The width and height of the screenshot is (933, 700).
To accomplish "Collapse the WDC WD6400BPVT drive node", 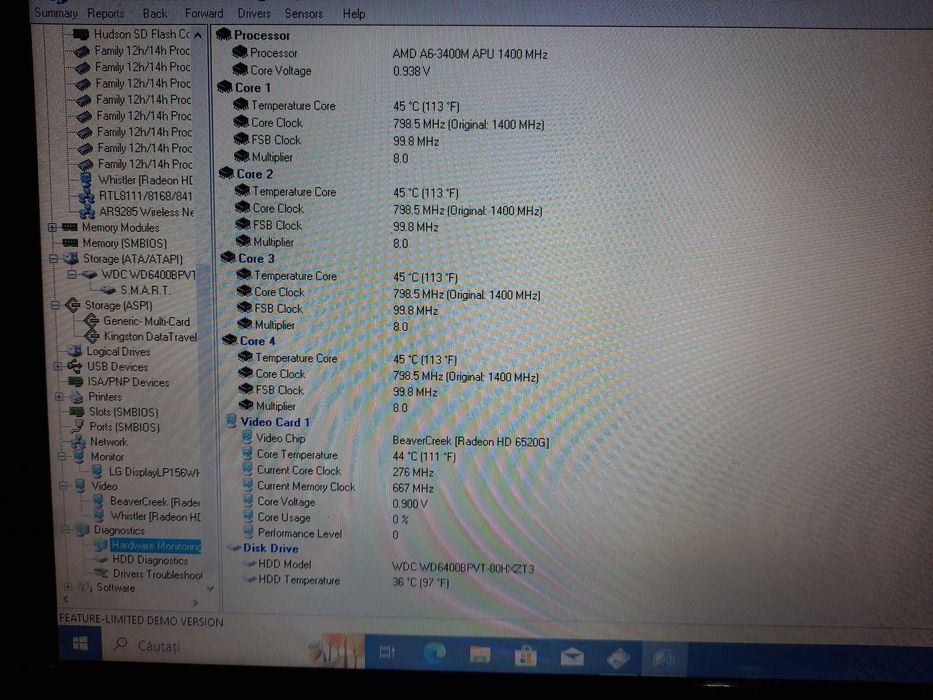I will (71, 274).
